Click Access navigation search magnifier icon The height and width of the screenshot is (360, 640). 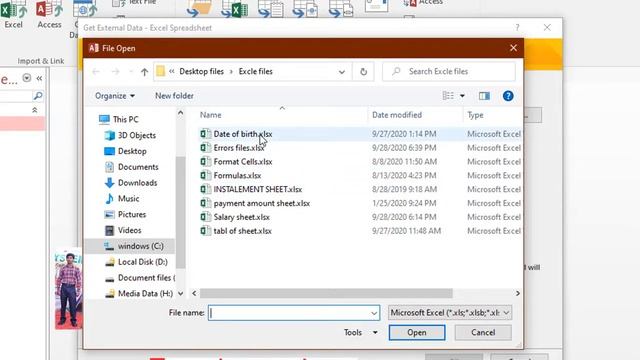coord(38,96)
